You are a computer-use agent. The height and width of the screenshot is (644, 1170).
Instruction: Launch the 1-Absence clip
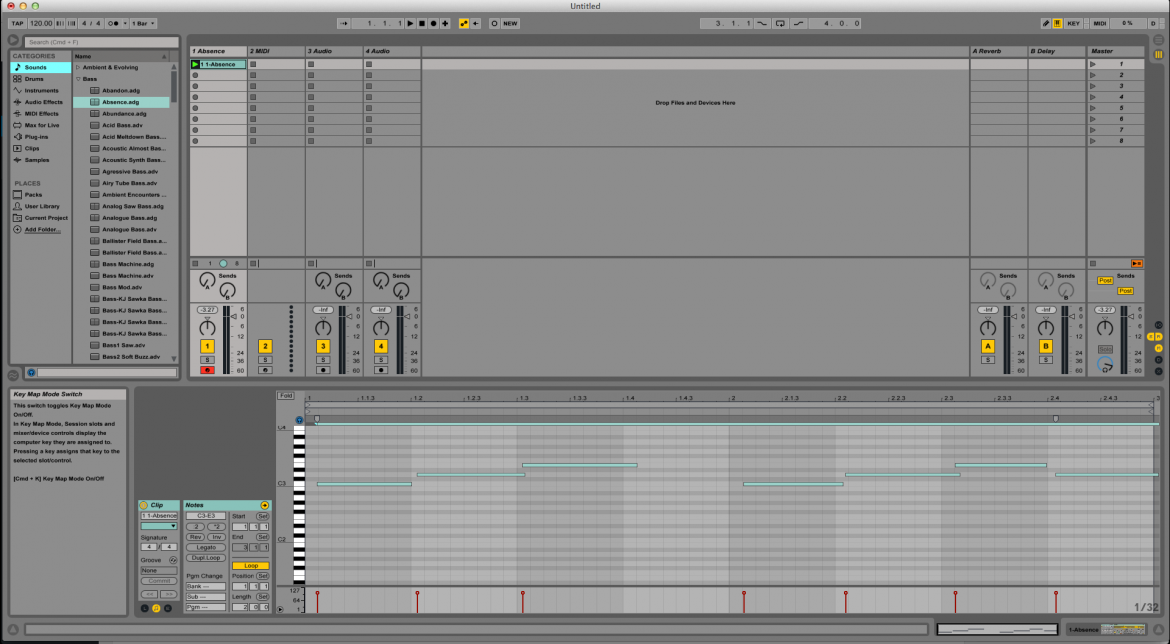click(195, 64)
